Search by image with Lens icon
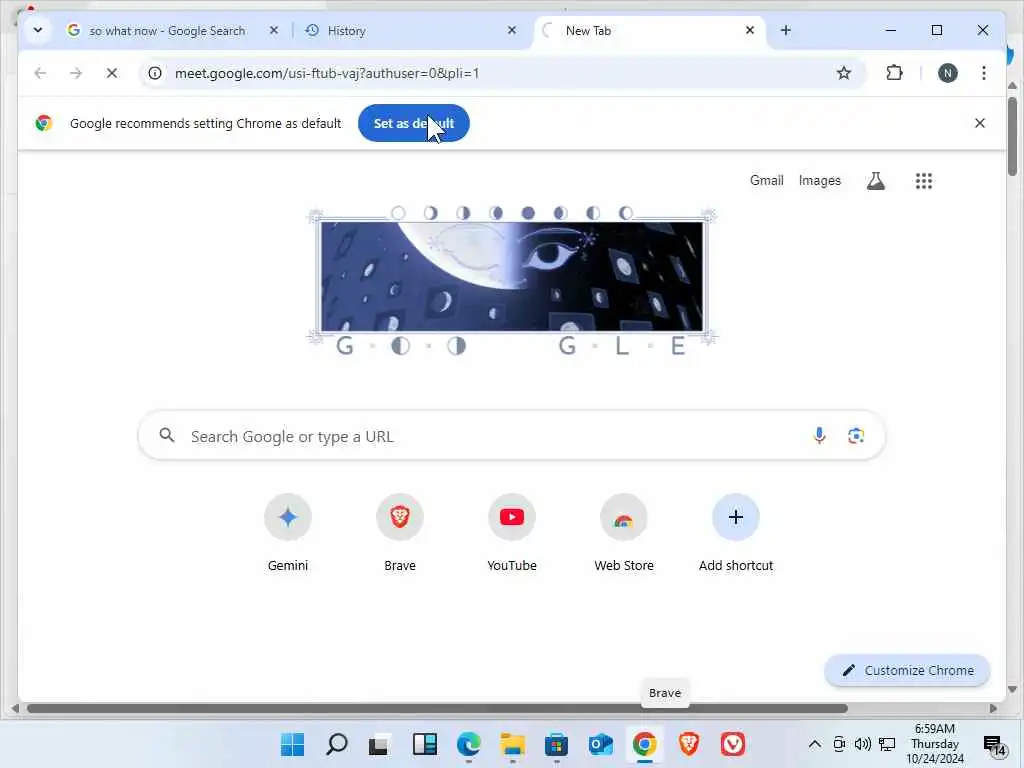The image size is (1024, 768). point(856,436)
